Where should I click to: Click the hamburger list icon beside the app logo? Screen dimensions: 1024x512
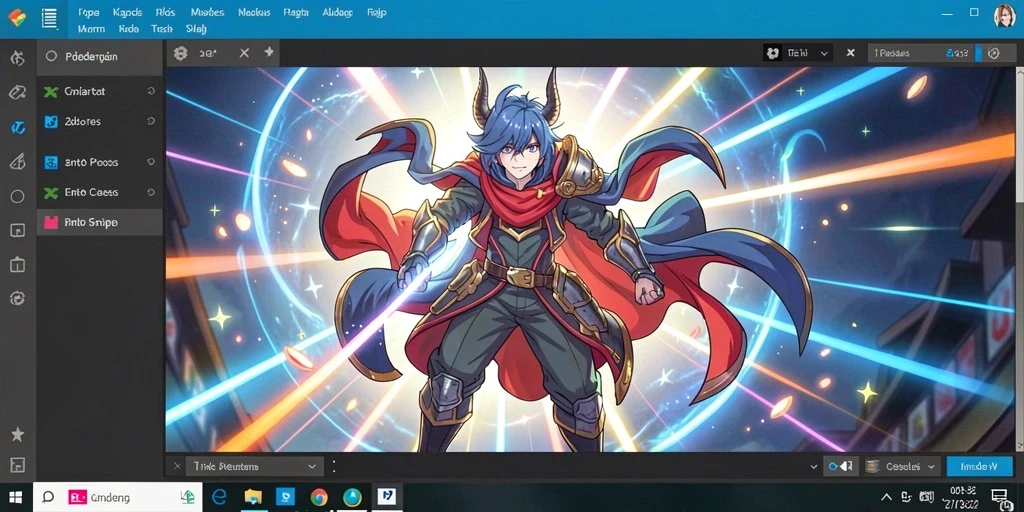(x=50, y=18)
